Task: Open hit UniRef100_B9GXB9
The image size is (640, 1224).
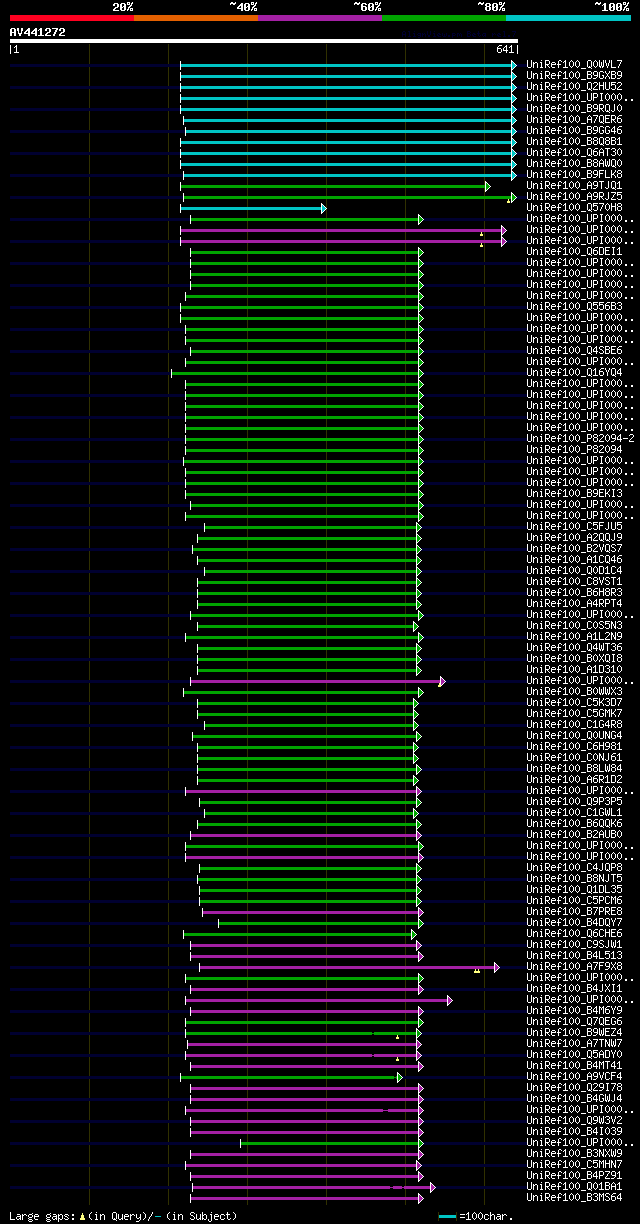Action: point(574,75)
